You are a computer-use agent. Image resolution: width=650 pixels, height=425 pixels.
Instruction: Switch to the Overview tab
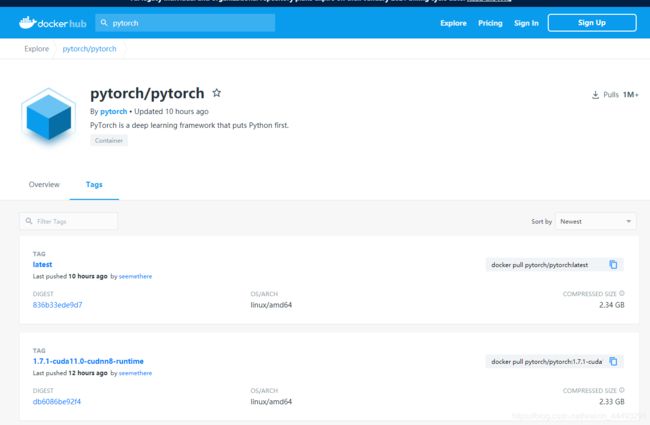click(44, 185)
